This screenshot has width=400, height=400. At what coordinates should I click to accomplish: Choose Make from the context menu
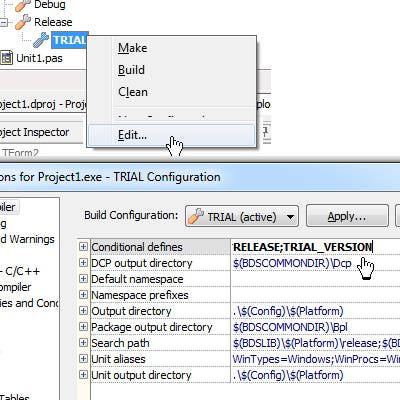pos(172,48)
